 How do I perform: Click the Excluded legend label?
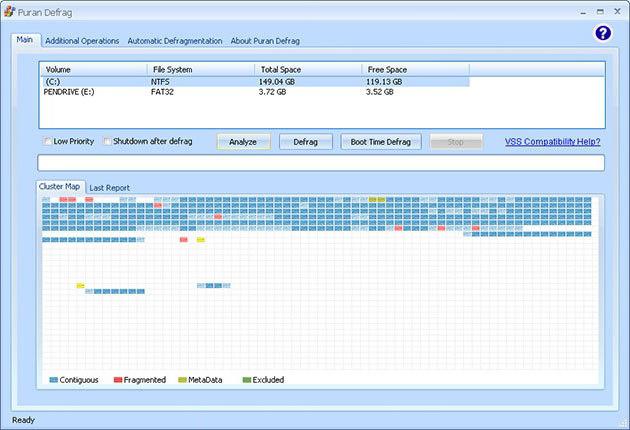[x=268, y=380]
